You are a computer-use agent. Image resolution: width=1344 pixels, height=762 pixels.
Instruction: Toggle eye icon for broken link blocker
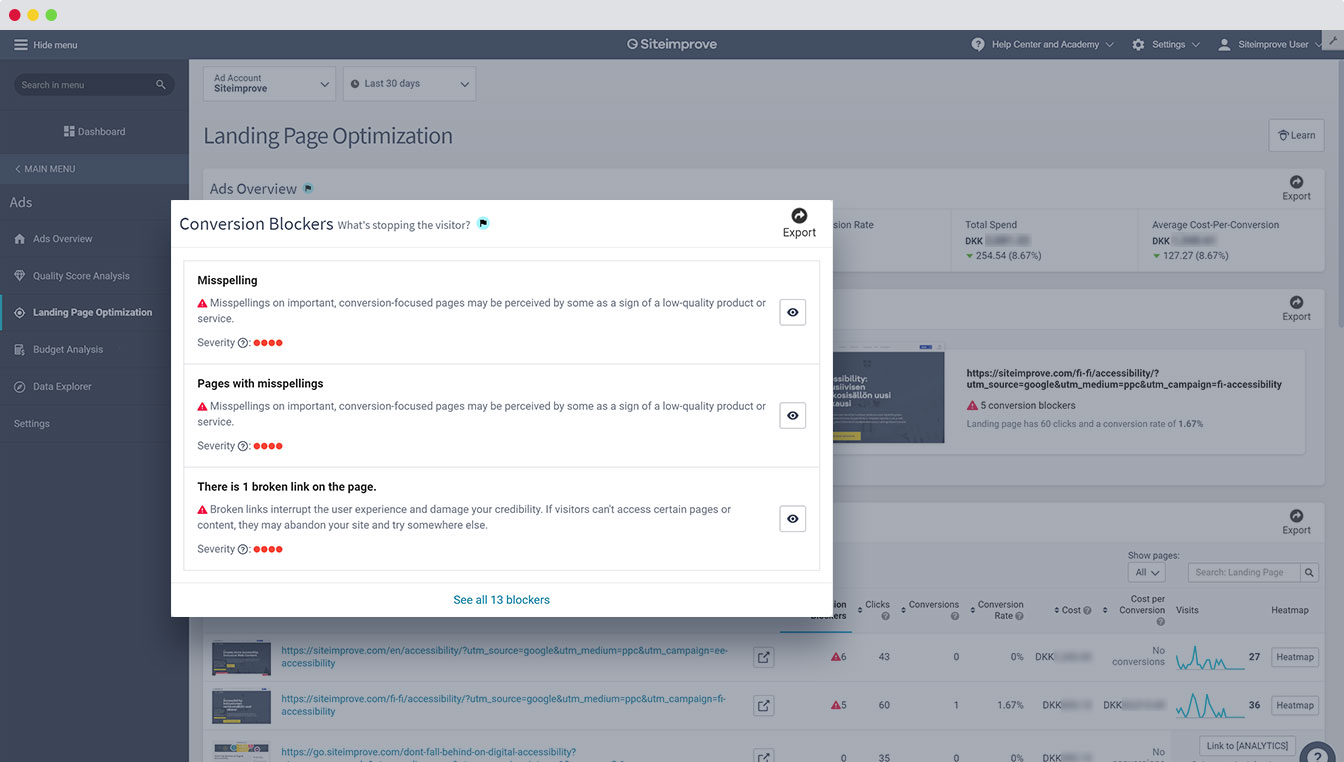(792, 519)
